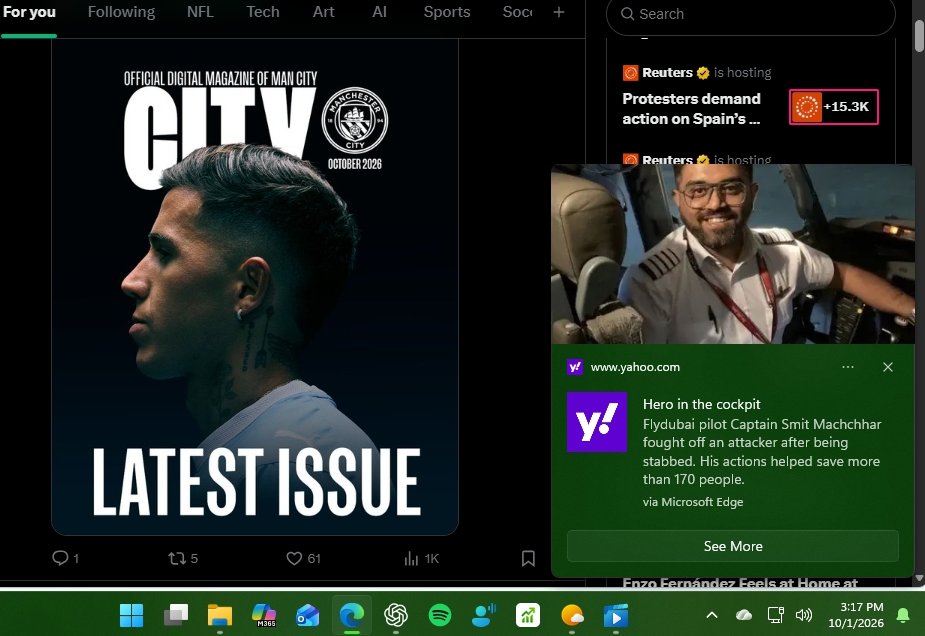Open Protesters demand action on Spain's headline
This screenshot has width=925, height=636.
pos(691,109)
